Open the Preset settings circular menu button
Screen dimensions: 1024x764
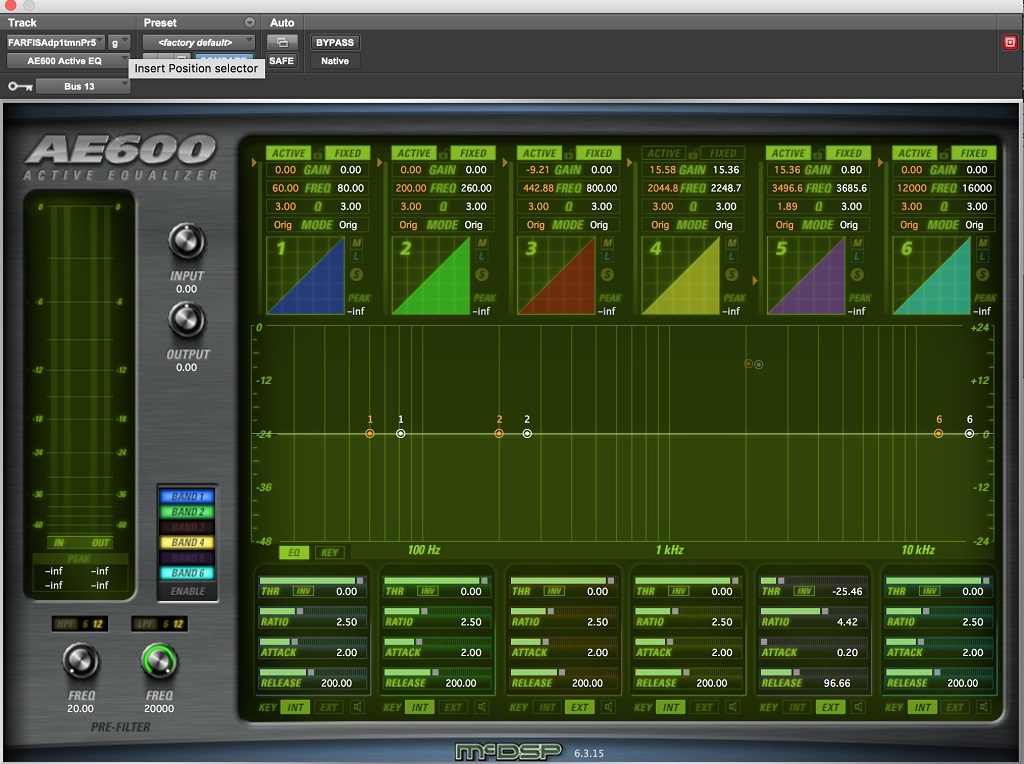249,22
